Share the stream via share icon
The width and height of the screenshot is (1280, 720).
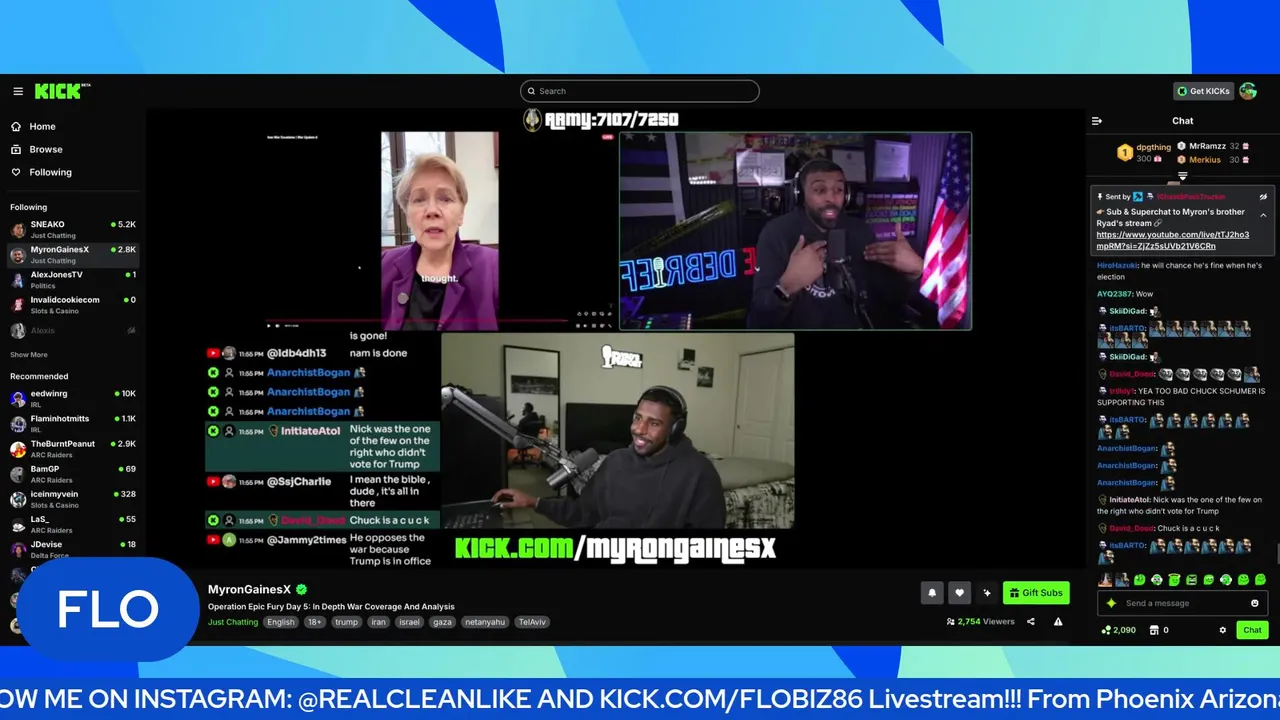pyautogui.click(x=1031, y=622)
